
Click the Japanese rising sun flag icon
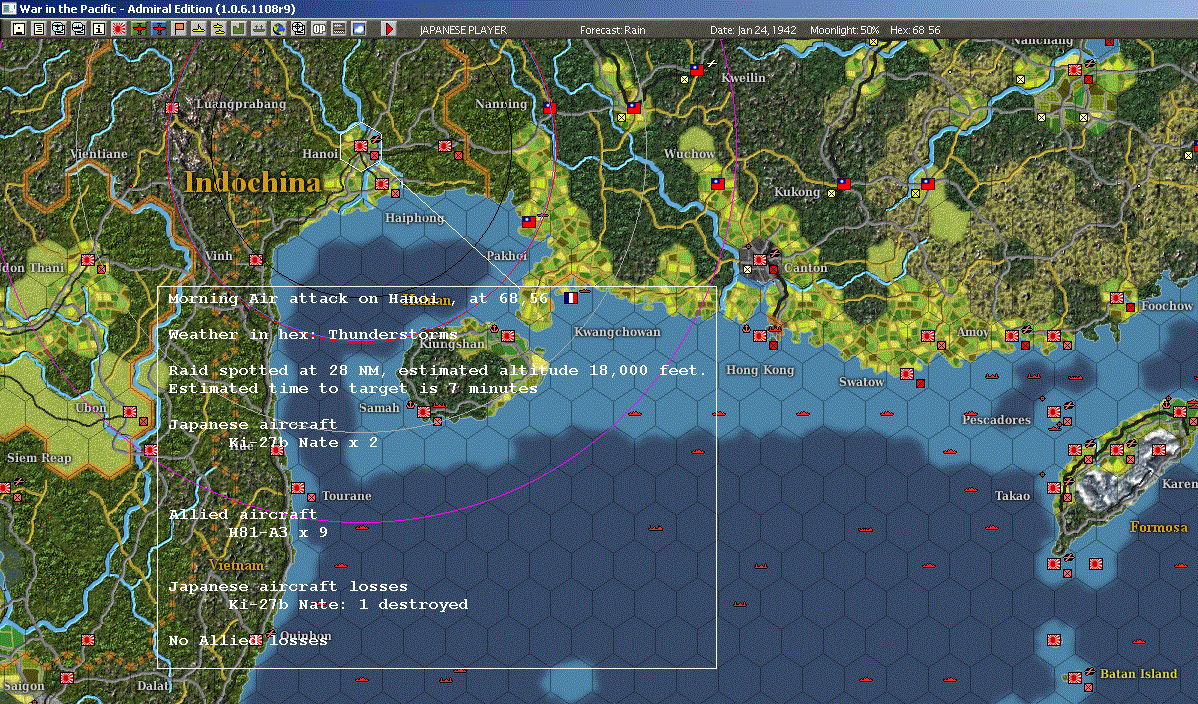(x=118, y=29)
